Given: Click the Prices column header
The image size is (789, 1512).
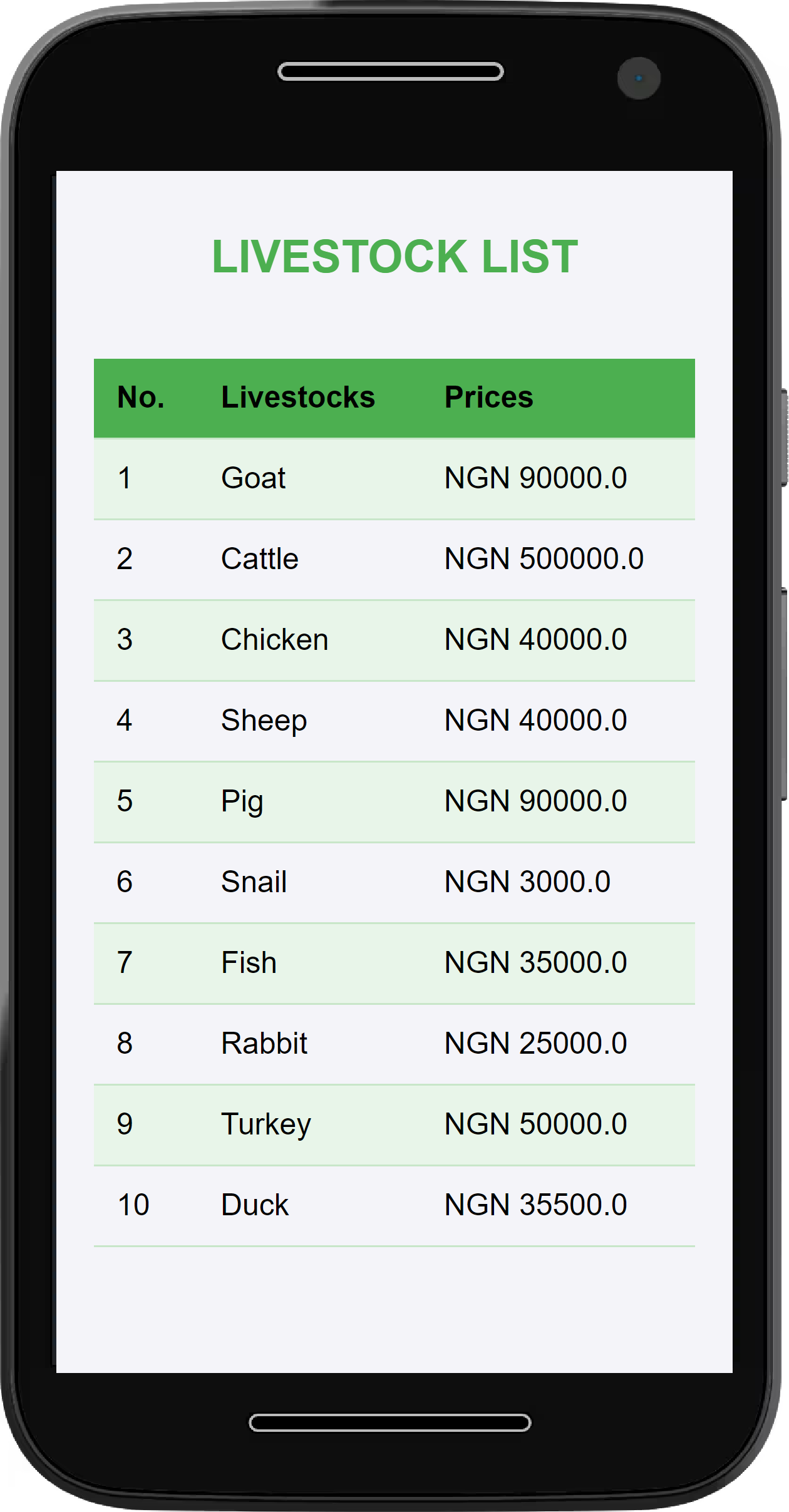Looking at the screenshot, I should click(x=488, y=397).
